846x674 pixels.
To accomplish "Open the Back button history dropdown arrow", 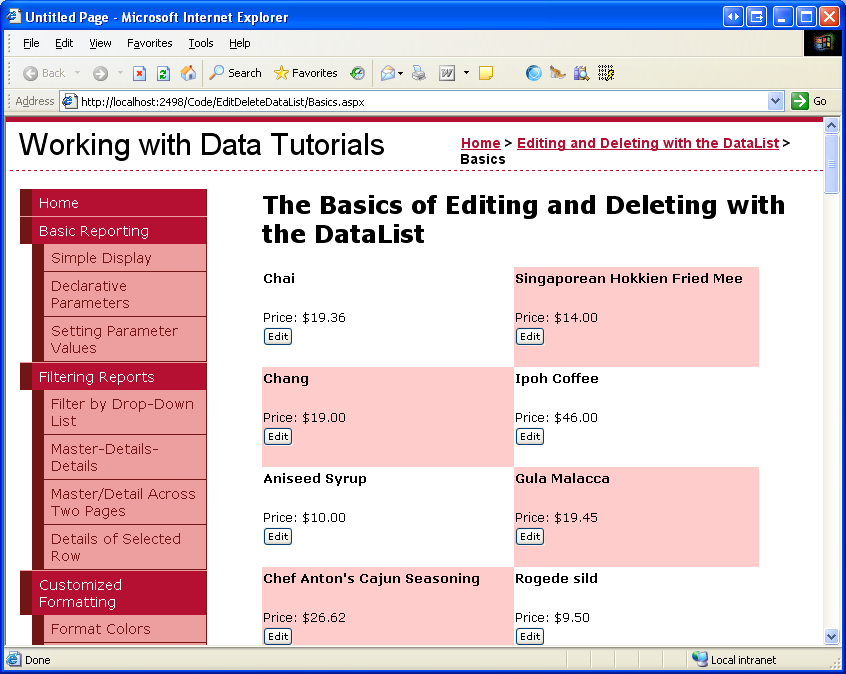I will pyautogui.click(x=75, y=73).
